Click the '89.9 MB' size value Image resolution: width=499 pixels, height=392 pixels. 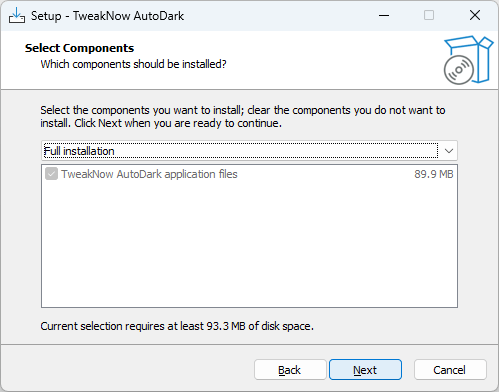434,174
